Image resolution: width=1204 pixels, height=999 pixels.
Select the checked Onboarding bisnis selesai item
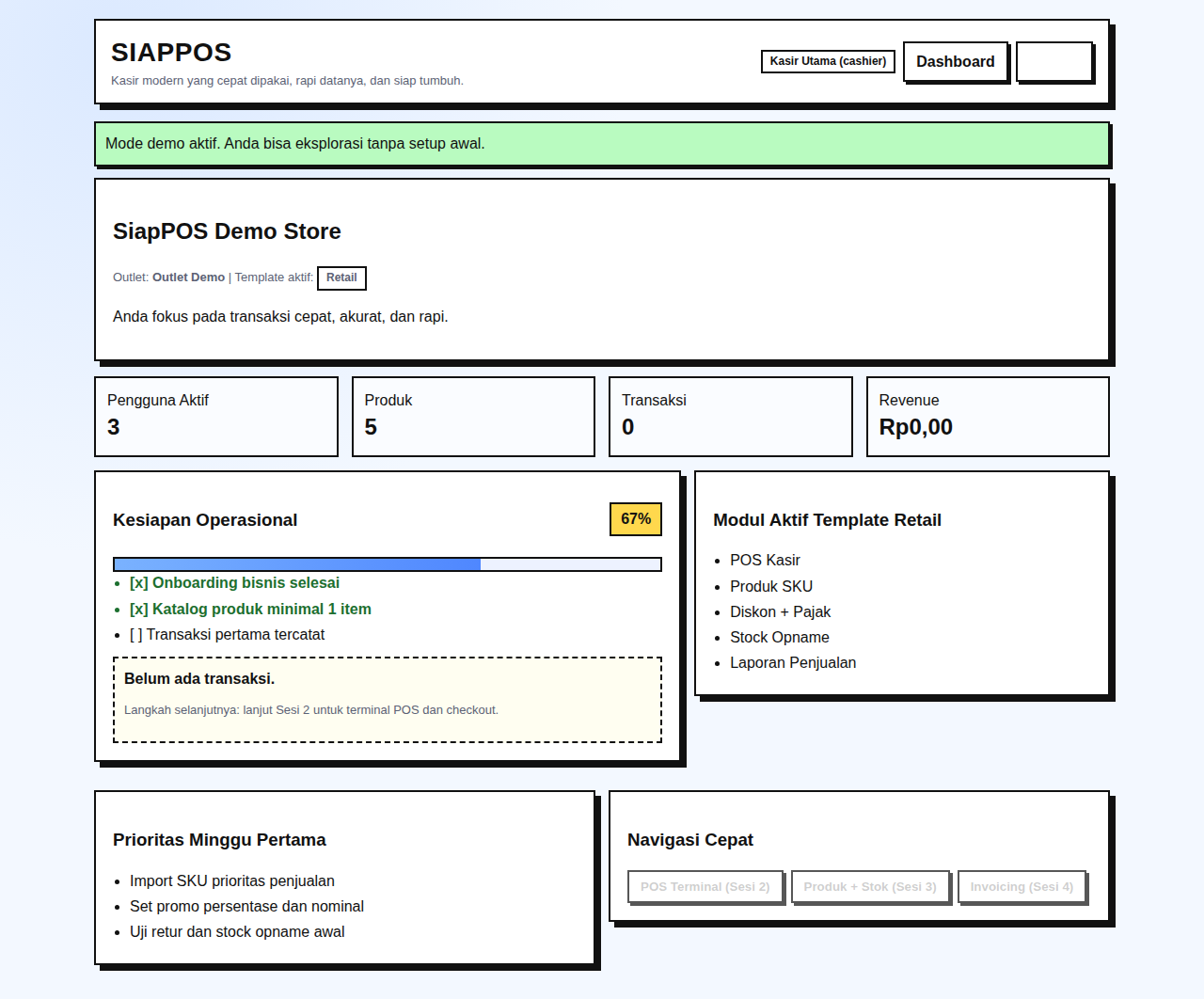pyautogui.click(x=234, y=583)
